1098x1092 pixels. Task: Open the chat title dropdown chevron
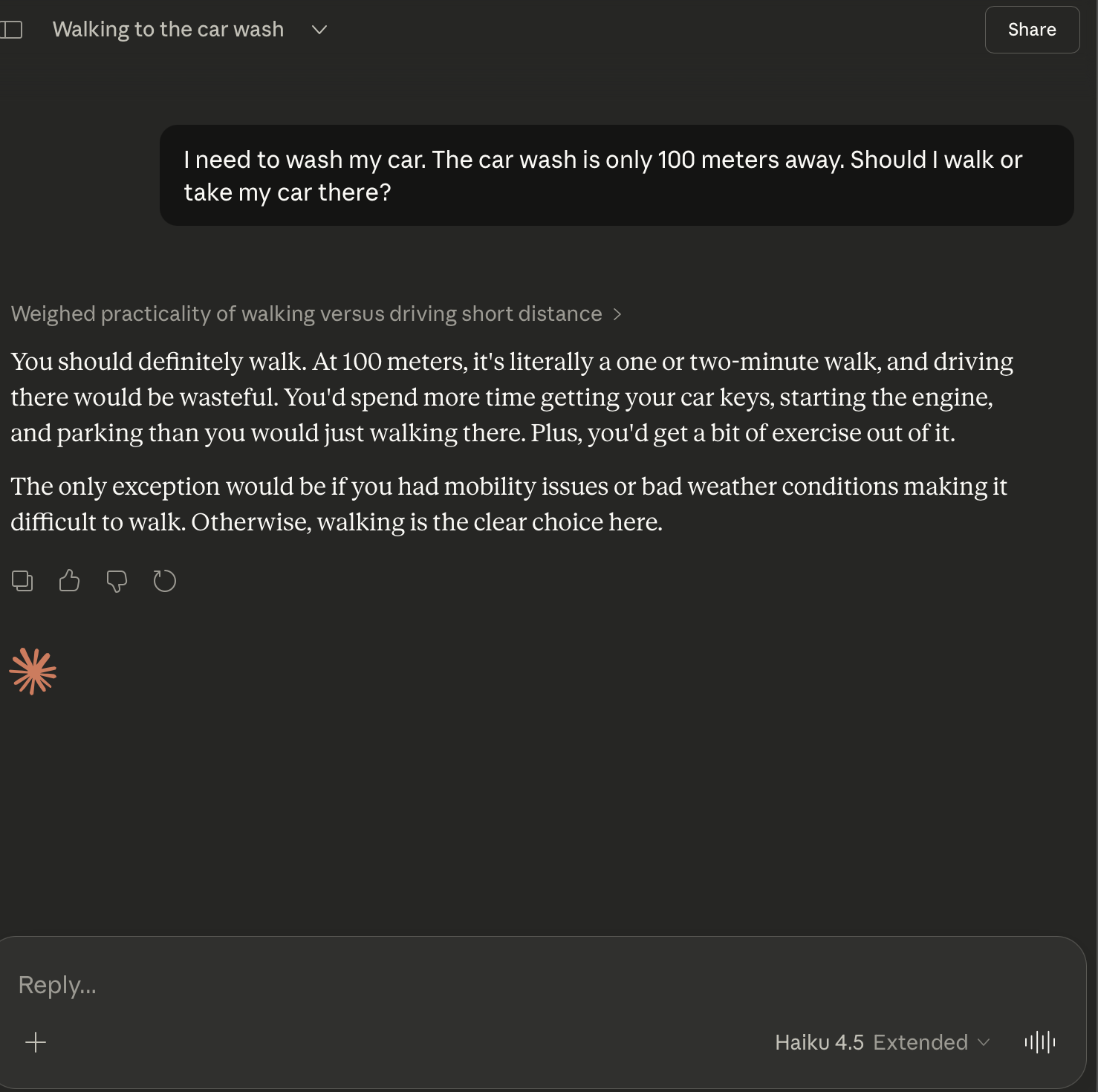click(x=319, y=30)
